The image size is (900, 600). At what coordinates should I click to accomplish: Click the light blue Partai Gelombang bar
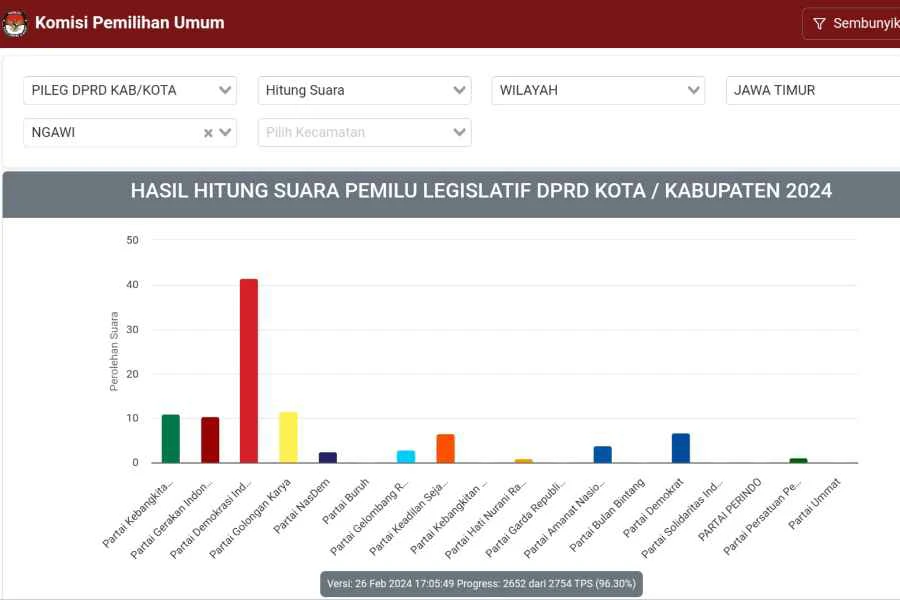click(x=406, y=456)
